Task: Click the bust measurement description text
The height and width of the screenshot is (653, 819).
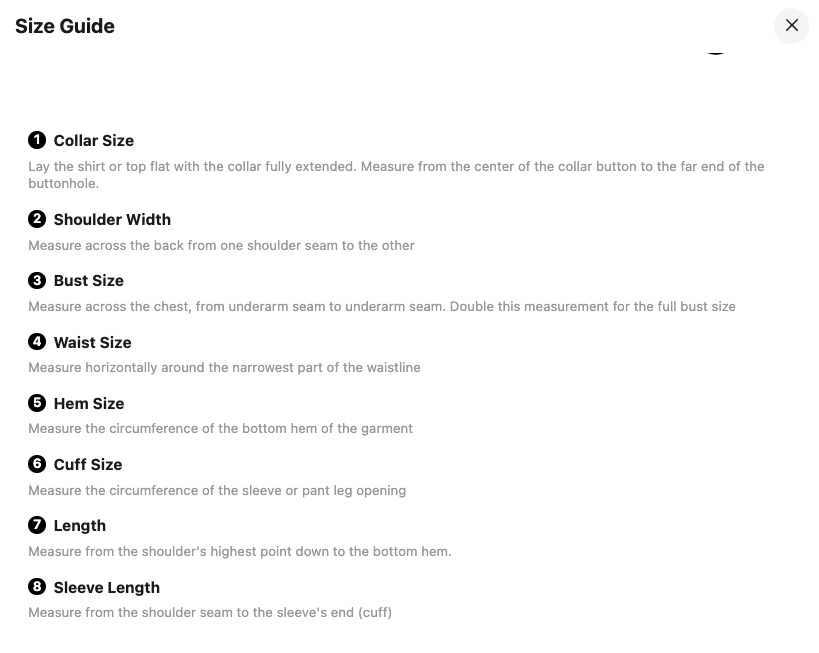Action: point(382,306)
